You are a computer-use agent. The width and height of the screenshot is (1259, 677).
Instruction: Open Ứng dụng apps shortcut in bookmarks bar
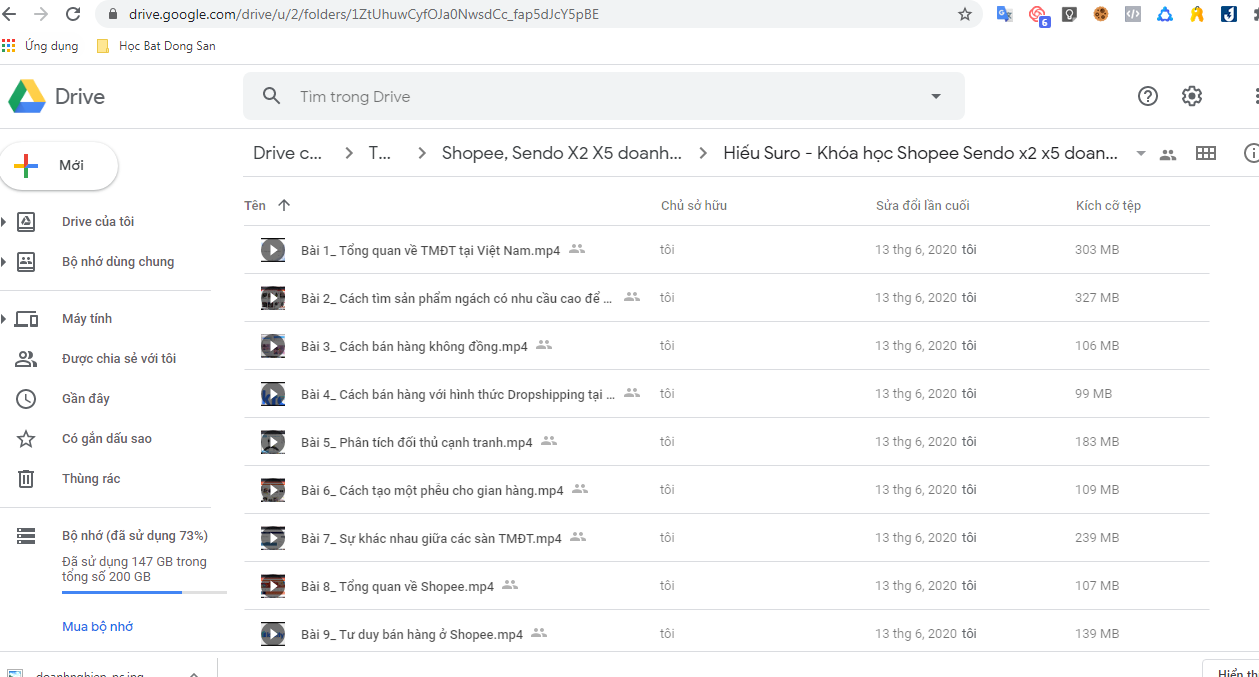tap(40, 46)
